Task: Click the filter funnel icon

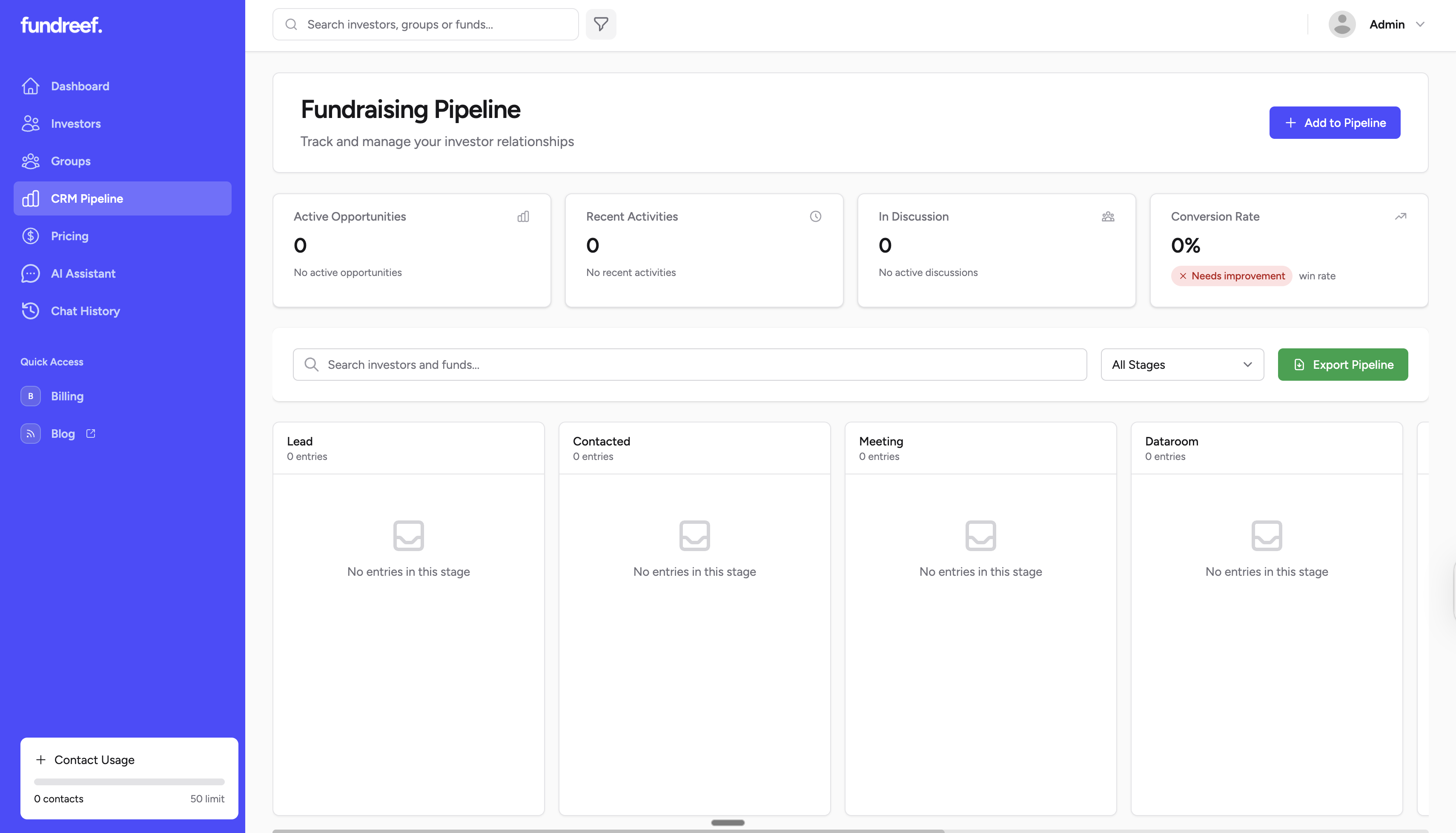Action: [600, 24]
